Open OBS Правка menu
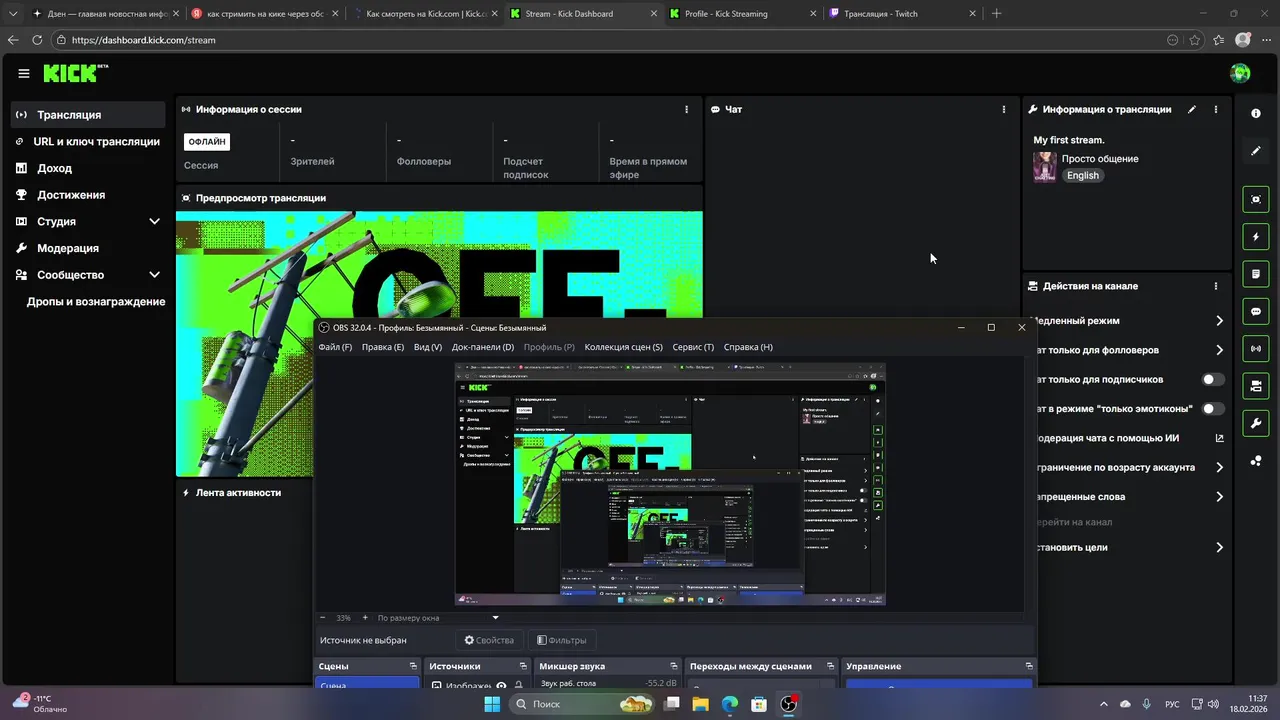Screen dimensions: 1280x720 pyautogui.click(x=383, y=347)
